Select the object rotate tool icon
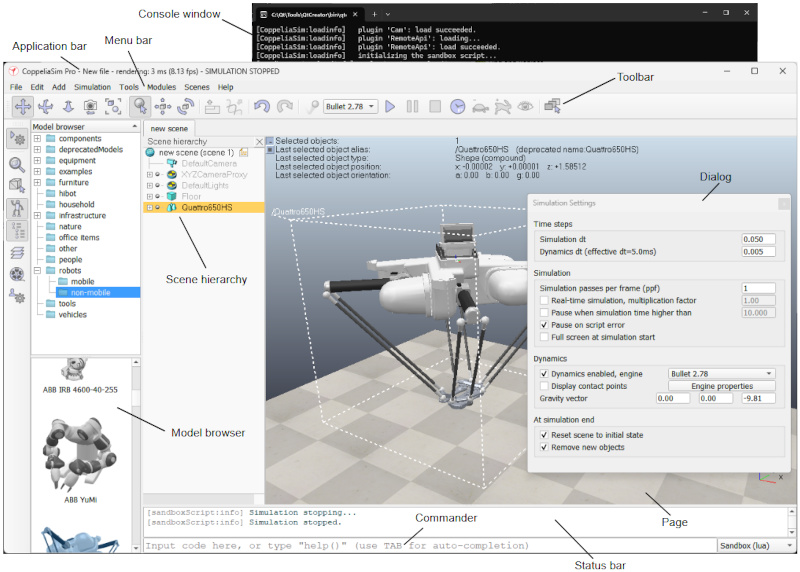 pyautogui.click(x=185, y=107)
